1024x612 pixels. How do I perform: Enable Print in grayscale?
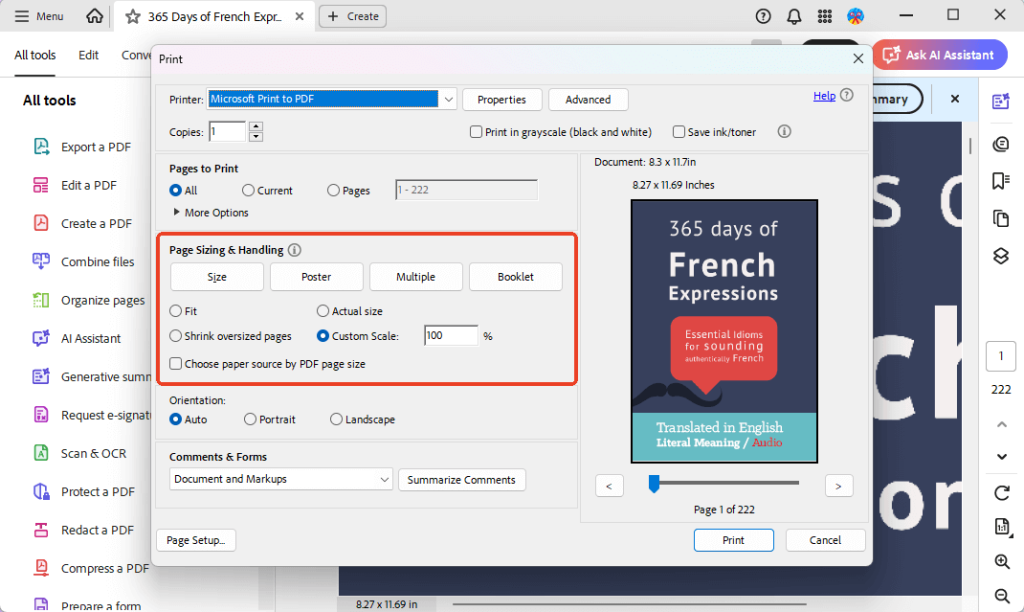click(476, 132)
